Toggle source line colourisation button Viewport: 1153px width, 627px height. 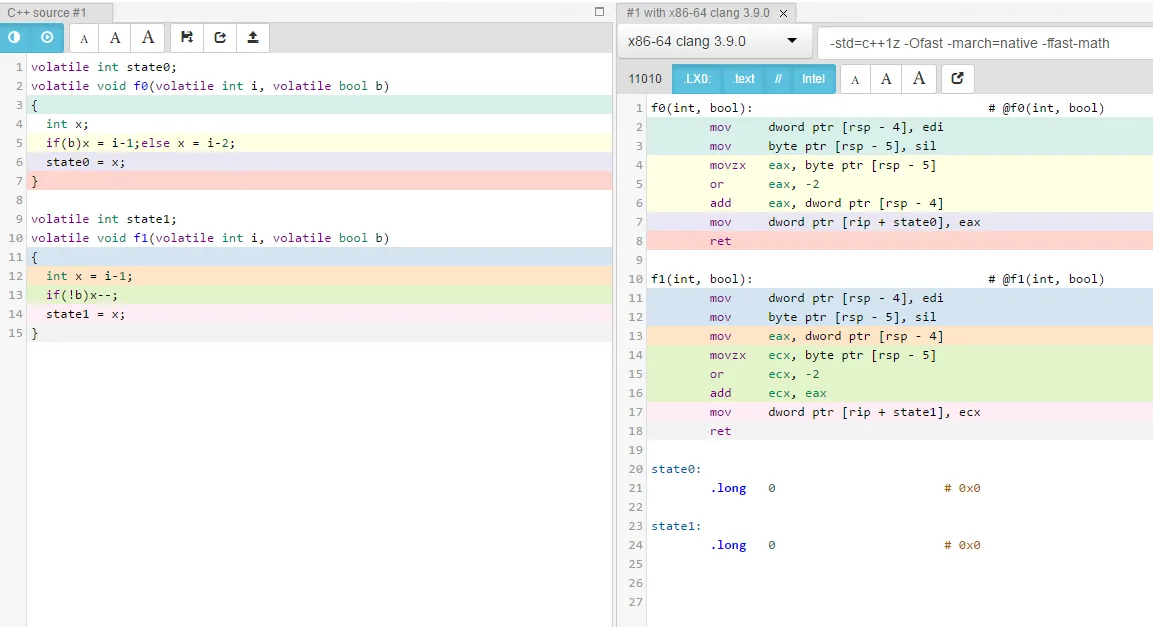[x=14, y=38]
